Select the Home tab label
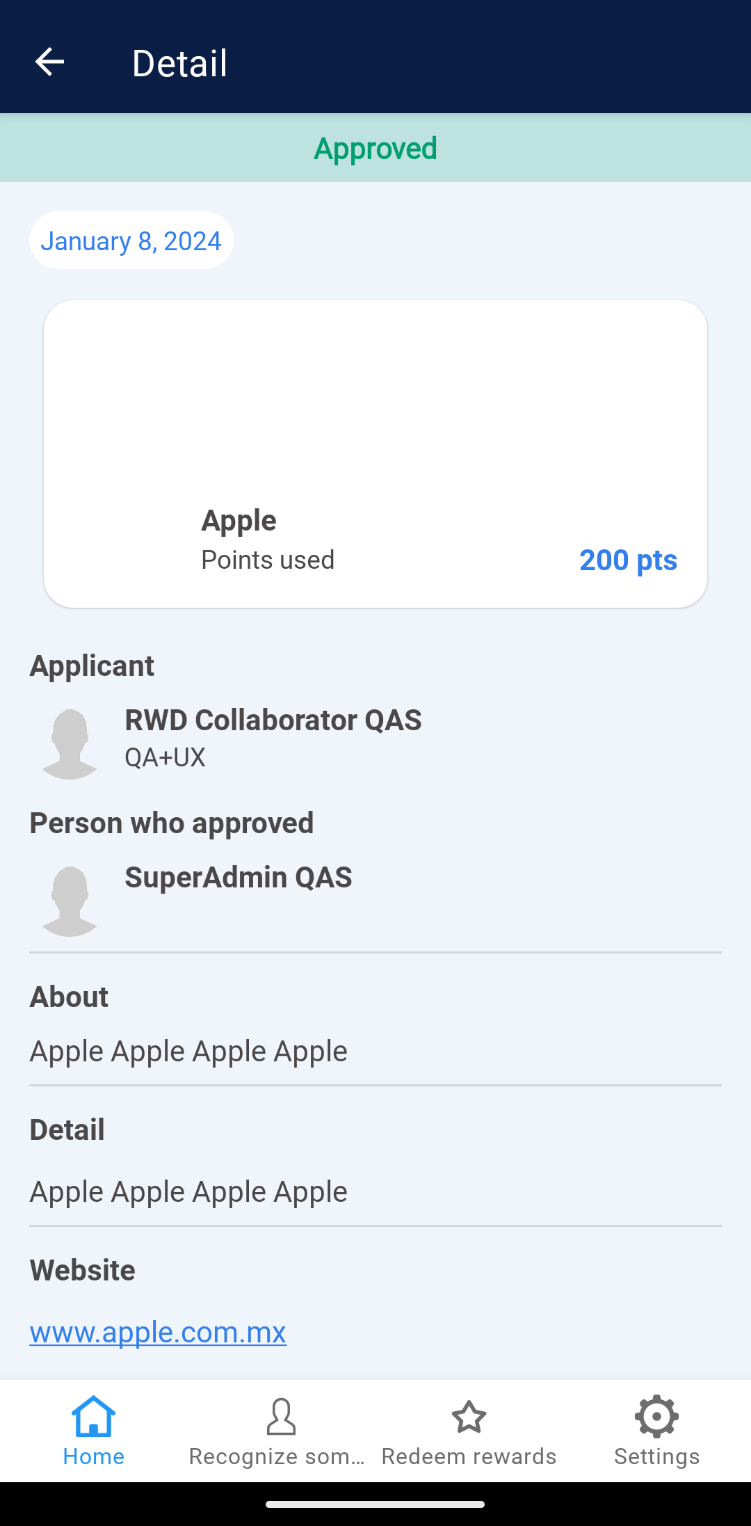This screenshot has height=1526, width=751. pyautogui.click(x=93, y=1456)
